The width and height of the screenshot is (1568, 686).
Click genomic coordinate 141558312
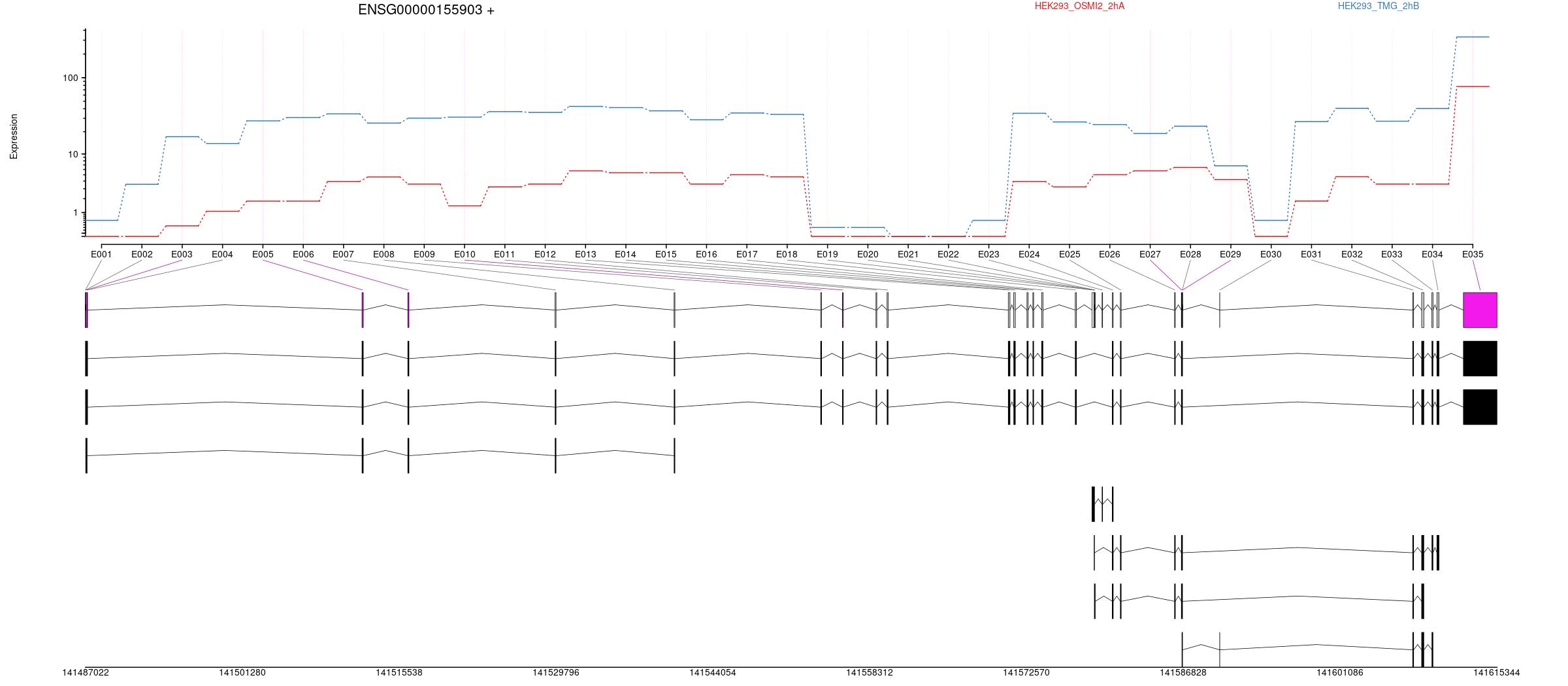pyautogui.click(x=870, y=672)
